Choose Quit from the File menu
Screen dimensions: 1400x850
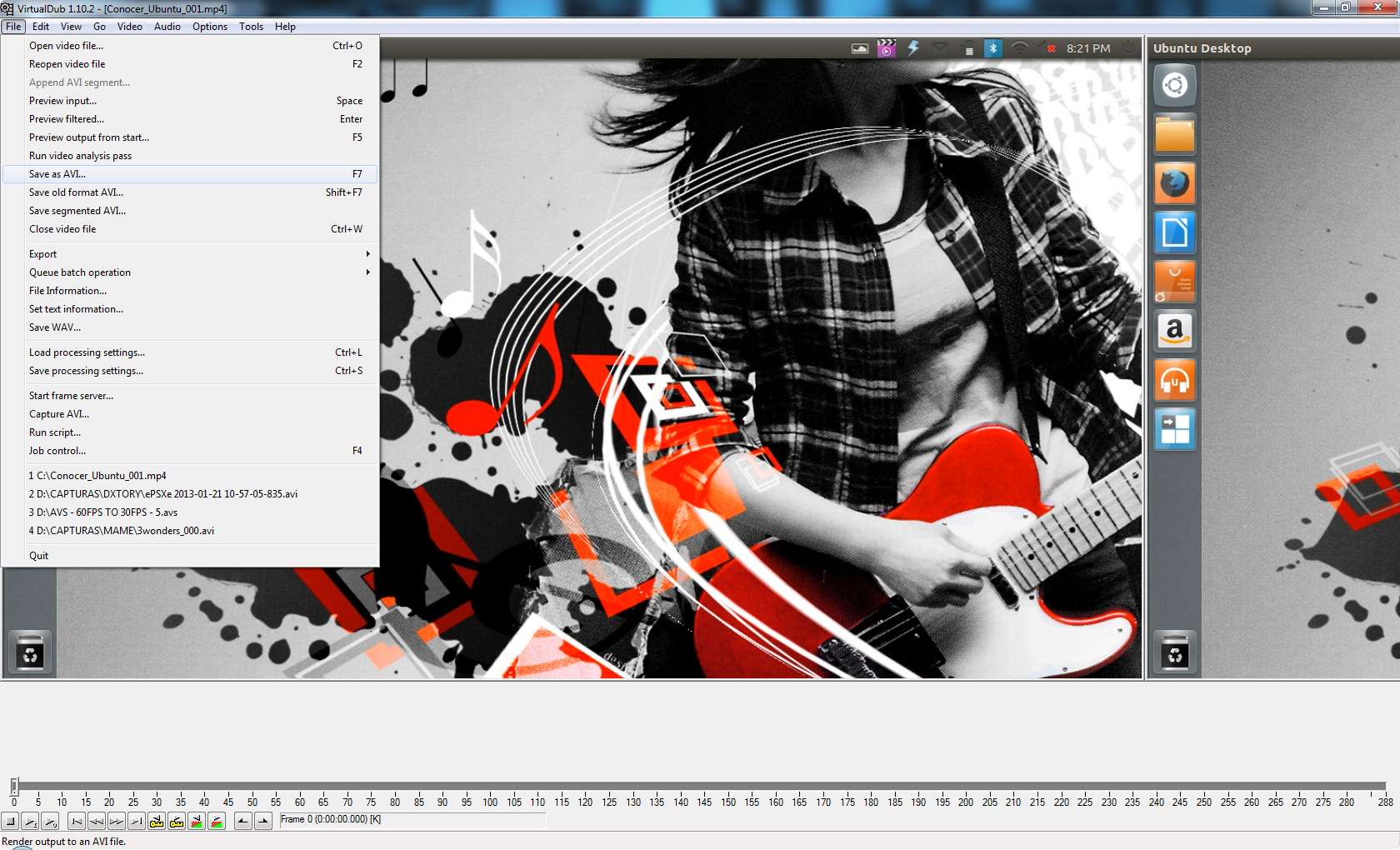pos(190,556)
